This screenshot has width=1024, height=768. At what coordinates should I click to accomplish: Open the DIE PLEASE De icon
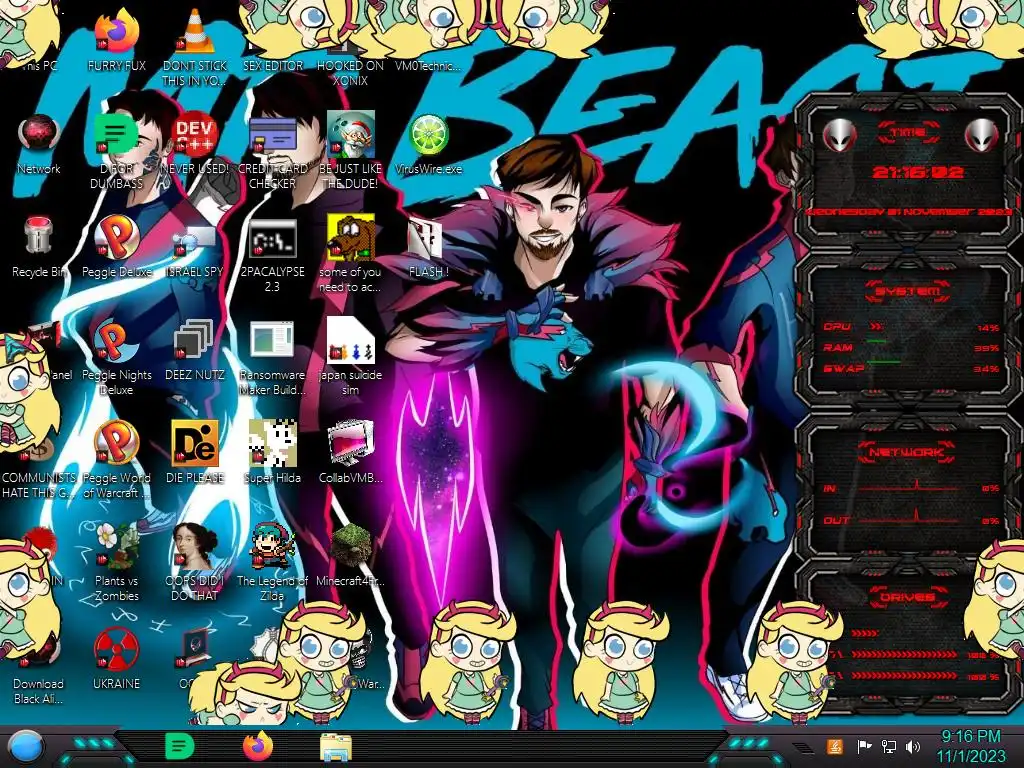point(195,444)
